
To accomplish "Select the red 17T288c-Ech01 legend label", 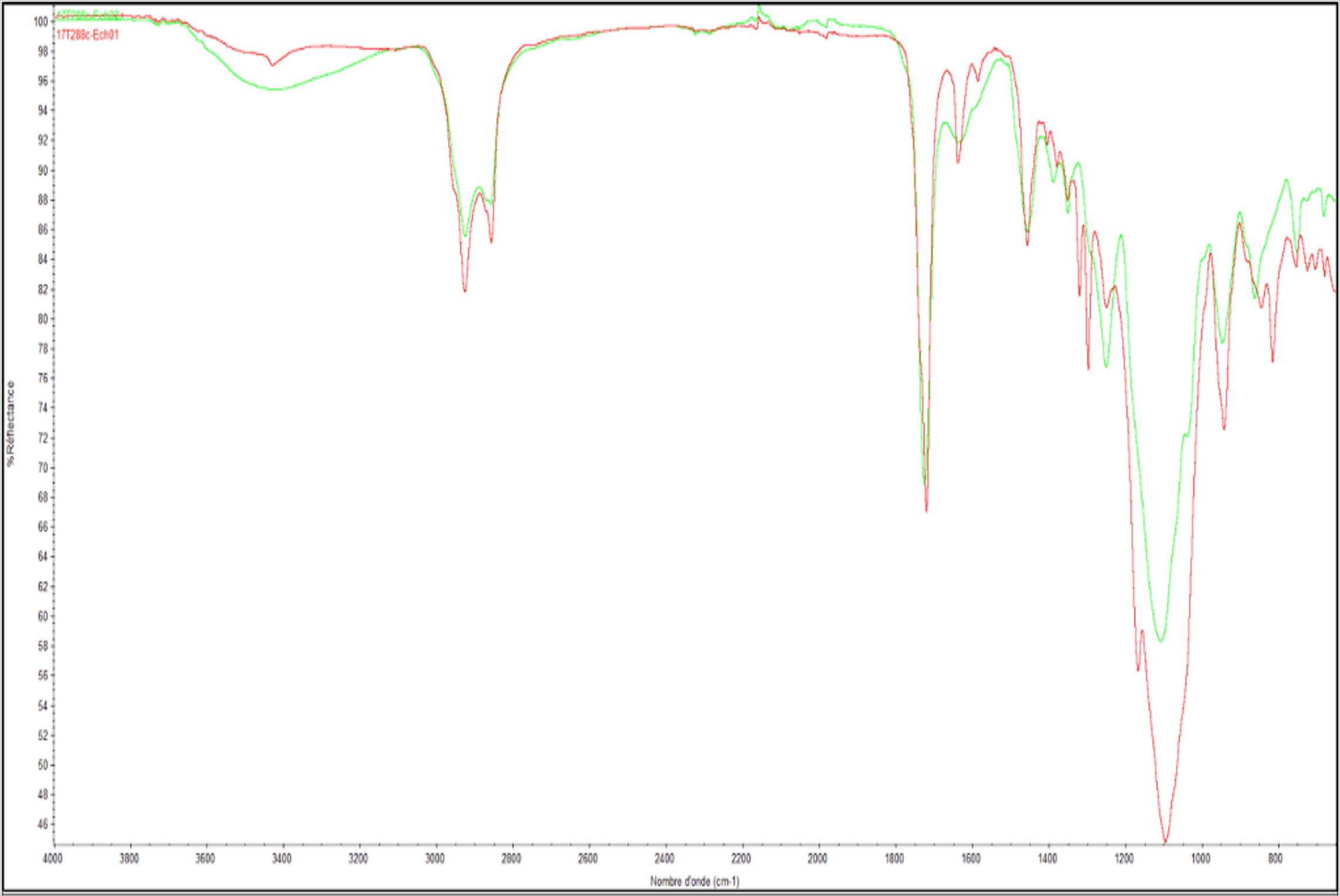I will tap(87, 35).
